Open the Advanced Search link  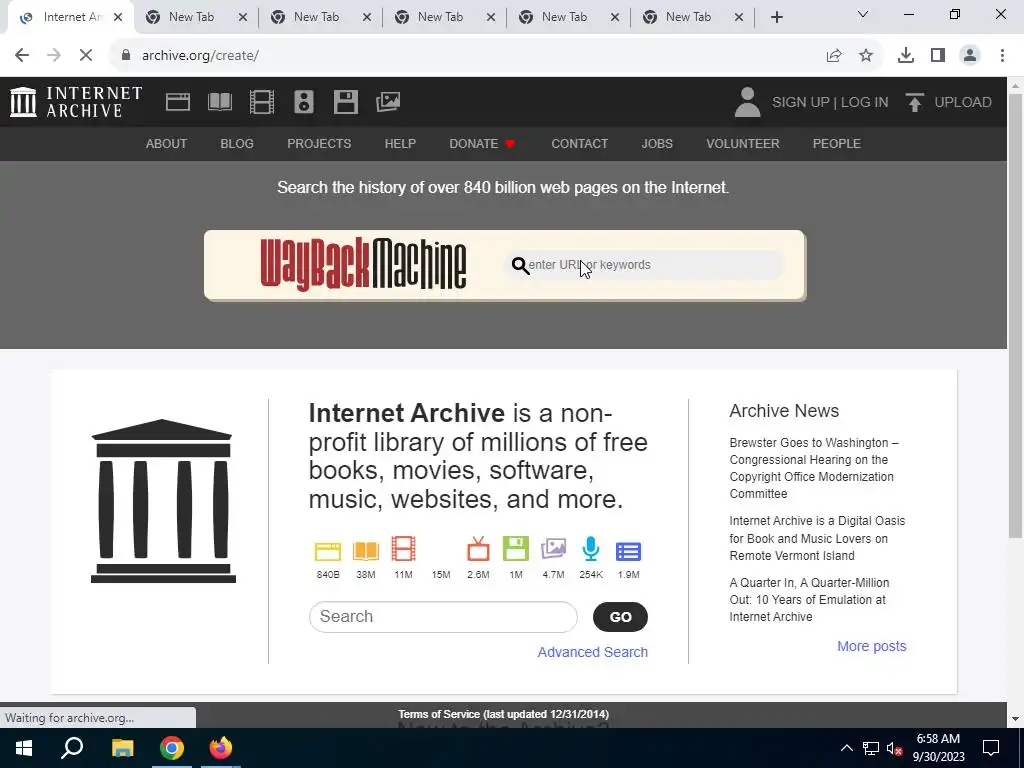pyautogui.click(x=592, y=652)
